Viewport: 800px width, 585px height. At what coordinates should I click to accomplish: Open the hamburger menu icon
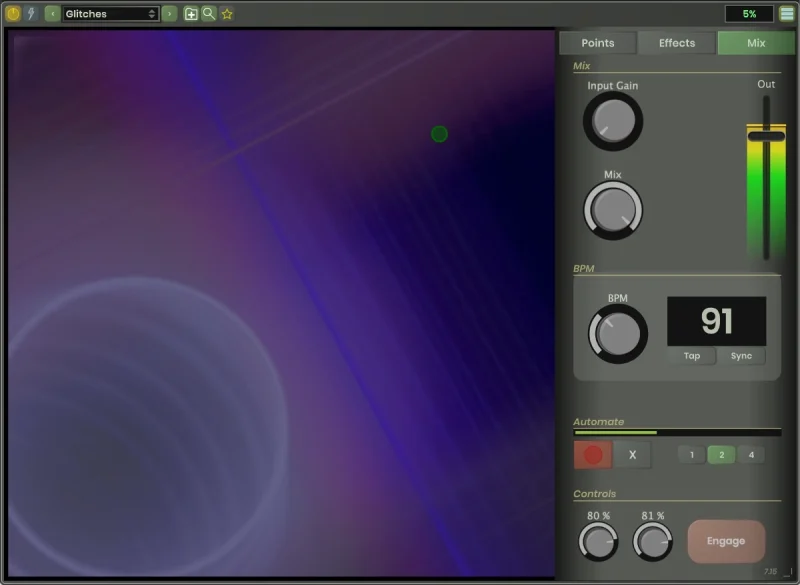787,14
